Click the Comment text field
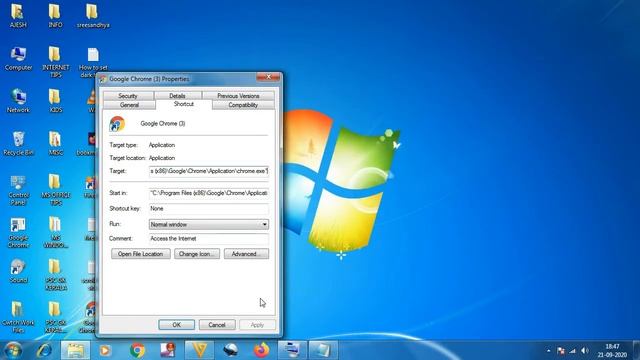 [209, 238]
